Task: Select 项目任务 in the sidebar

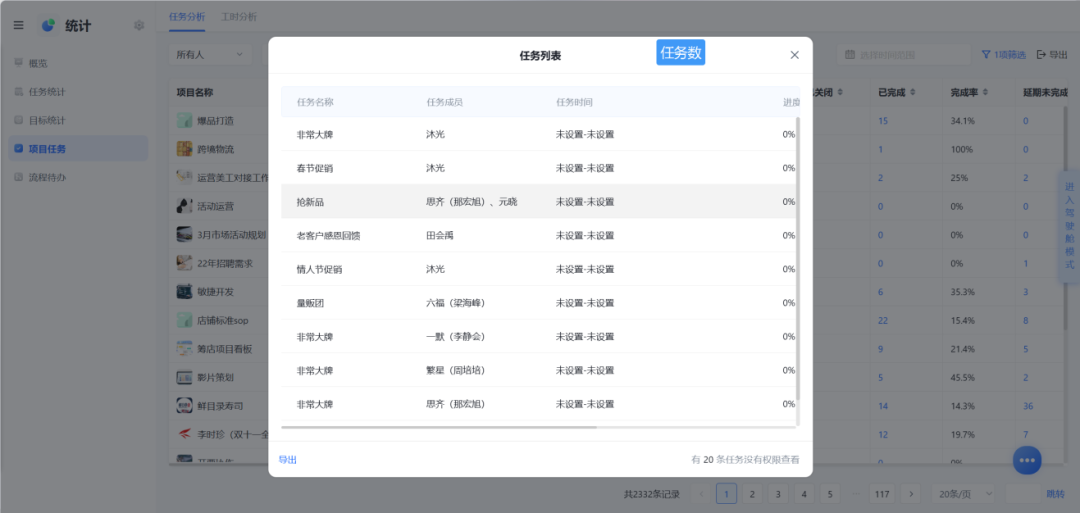Action: tap(78, 149)
